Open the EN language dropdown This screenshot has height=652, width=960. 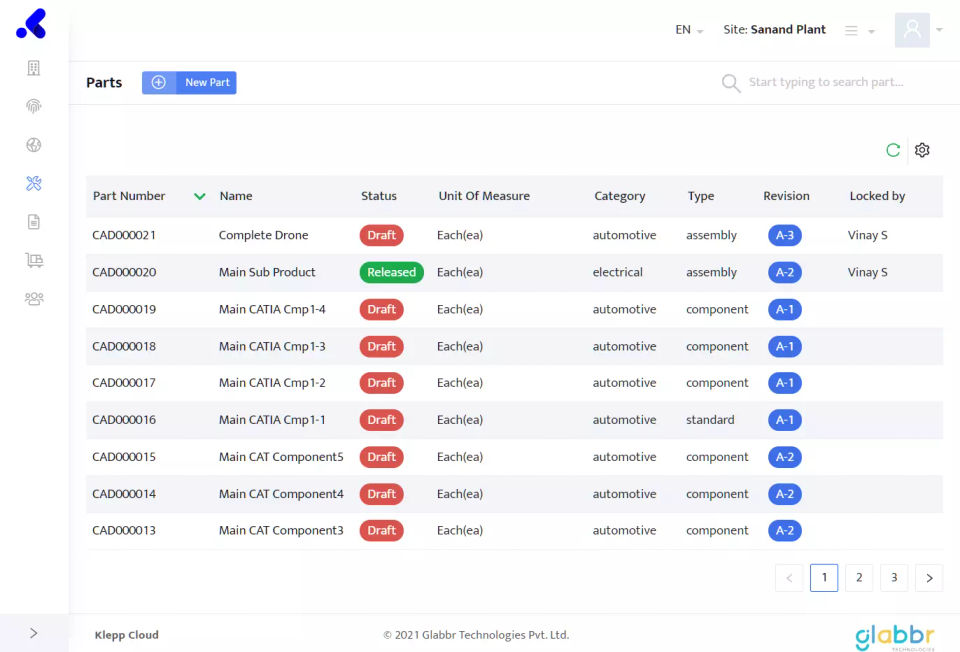[689, 30]
